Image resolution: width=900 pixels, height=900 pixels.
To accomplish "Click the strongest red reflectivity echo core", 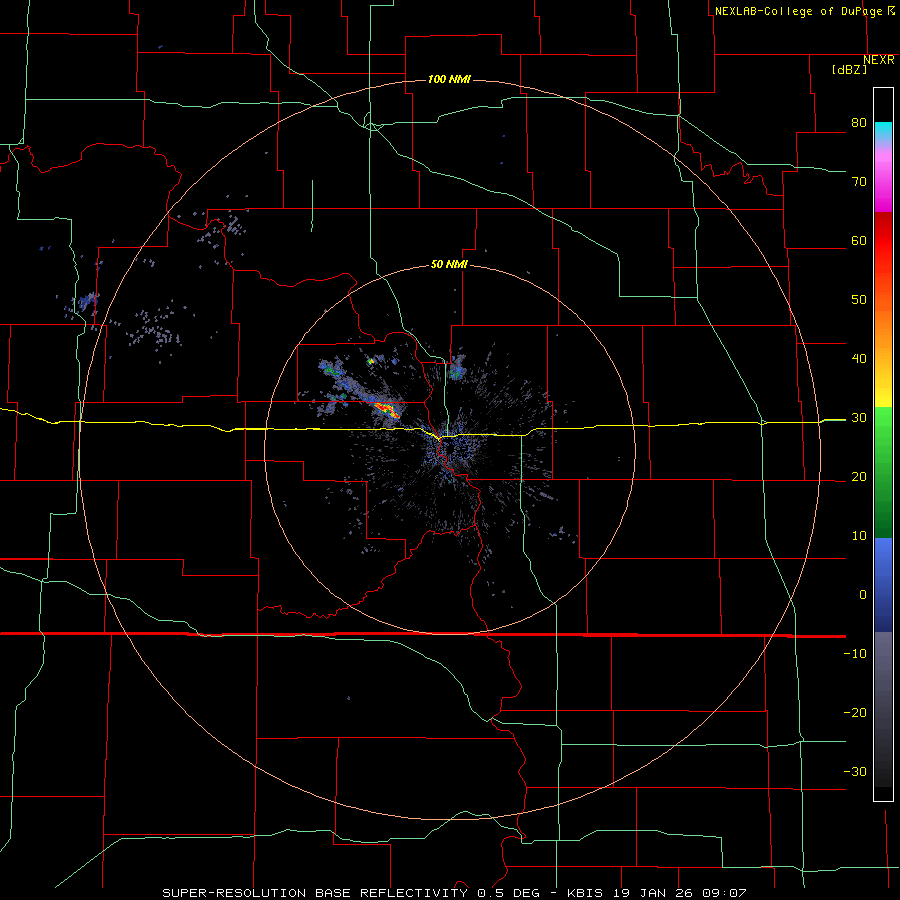I will (386, 409).
